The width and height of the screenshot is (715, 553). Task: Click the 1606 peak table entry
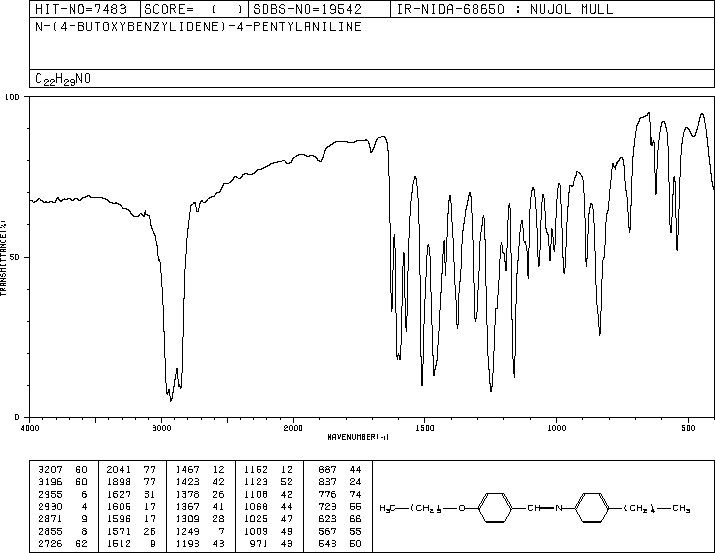click(x=119, y=506)
